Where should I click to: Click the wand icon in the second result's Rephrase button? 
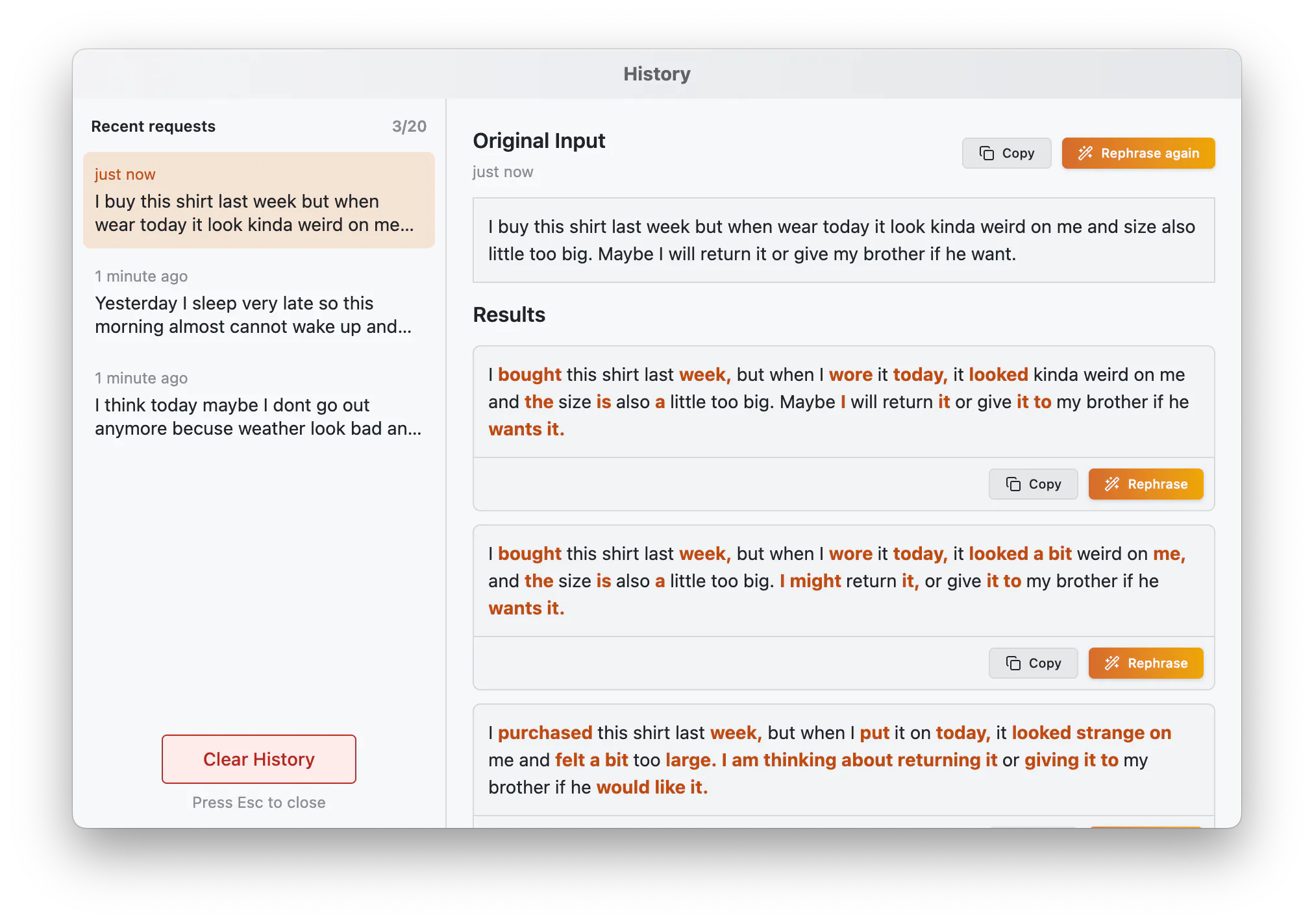click(1112, 663)
